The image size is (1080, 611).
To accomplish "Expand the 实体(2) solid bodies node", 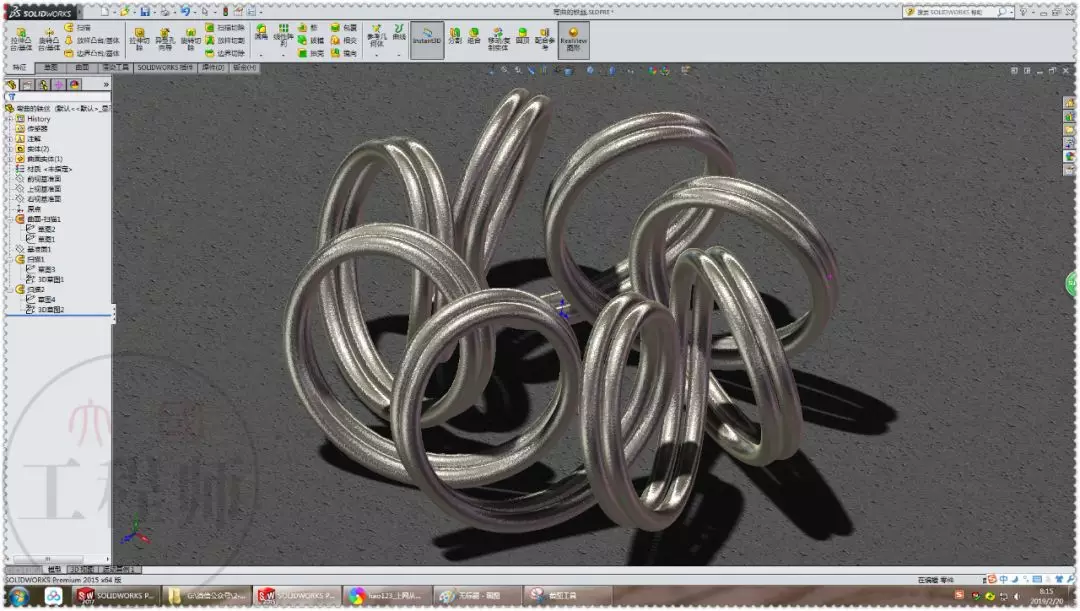I will coord(10,149).
